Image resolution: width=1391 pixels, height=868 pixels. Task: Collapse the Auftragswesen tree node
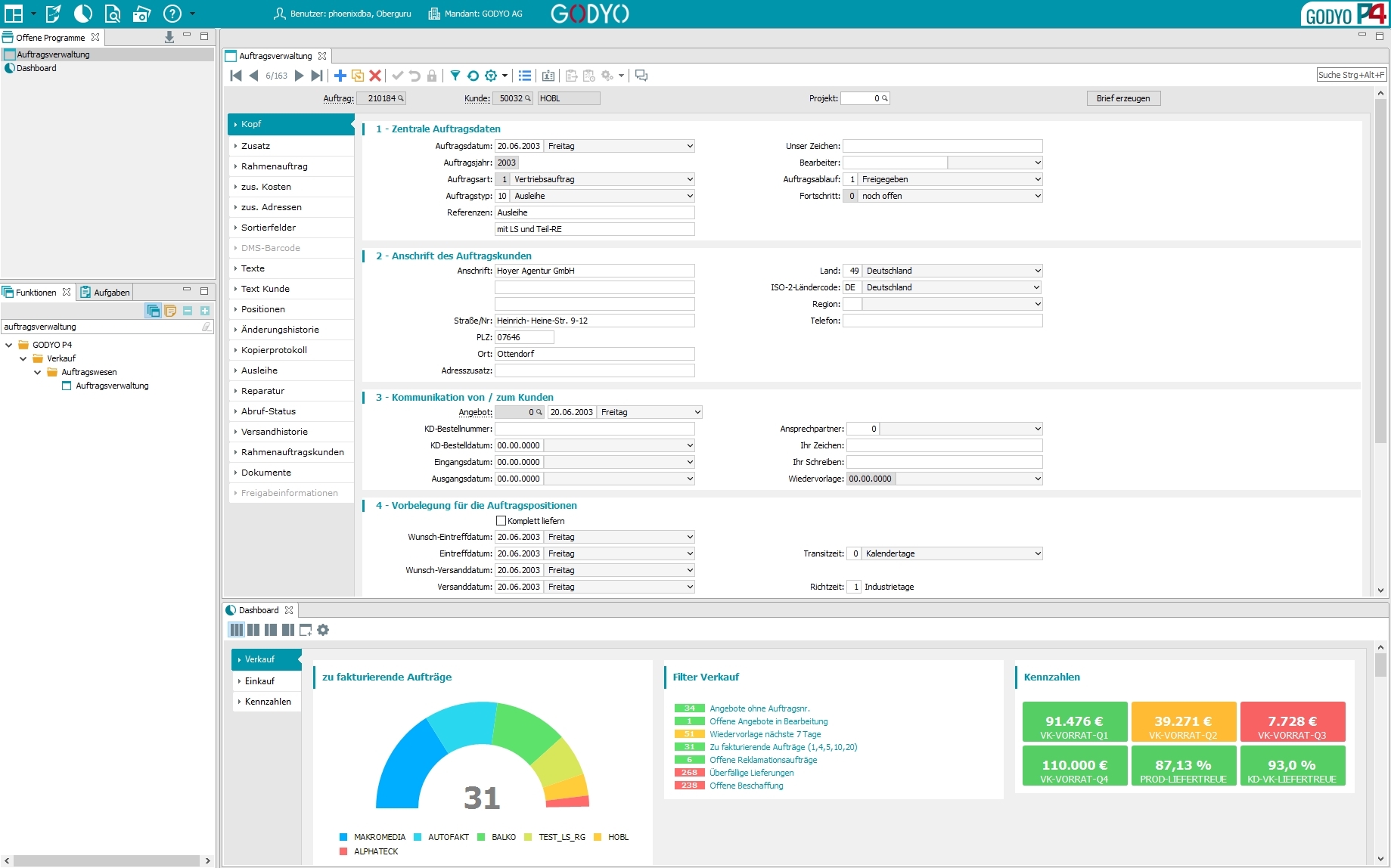click(37, 372)
